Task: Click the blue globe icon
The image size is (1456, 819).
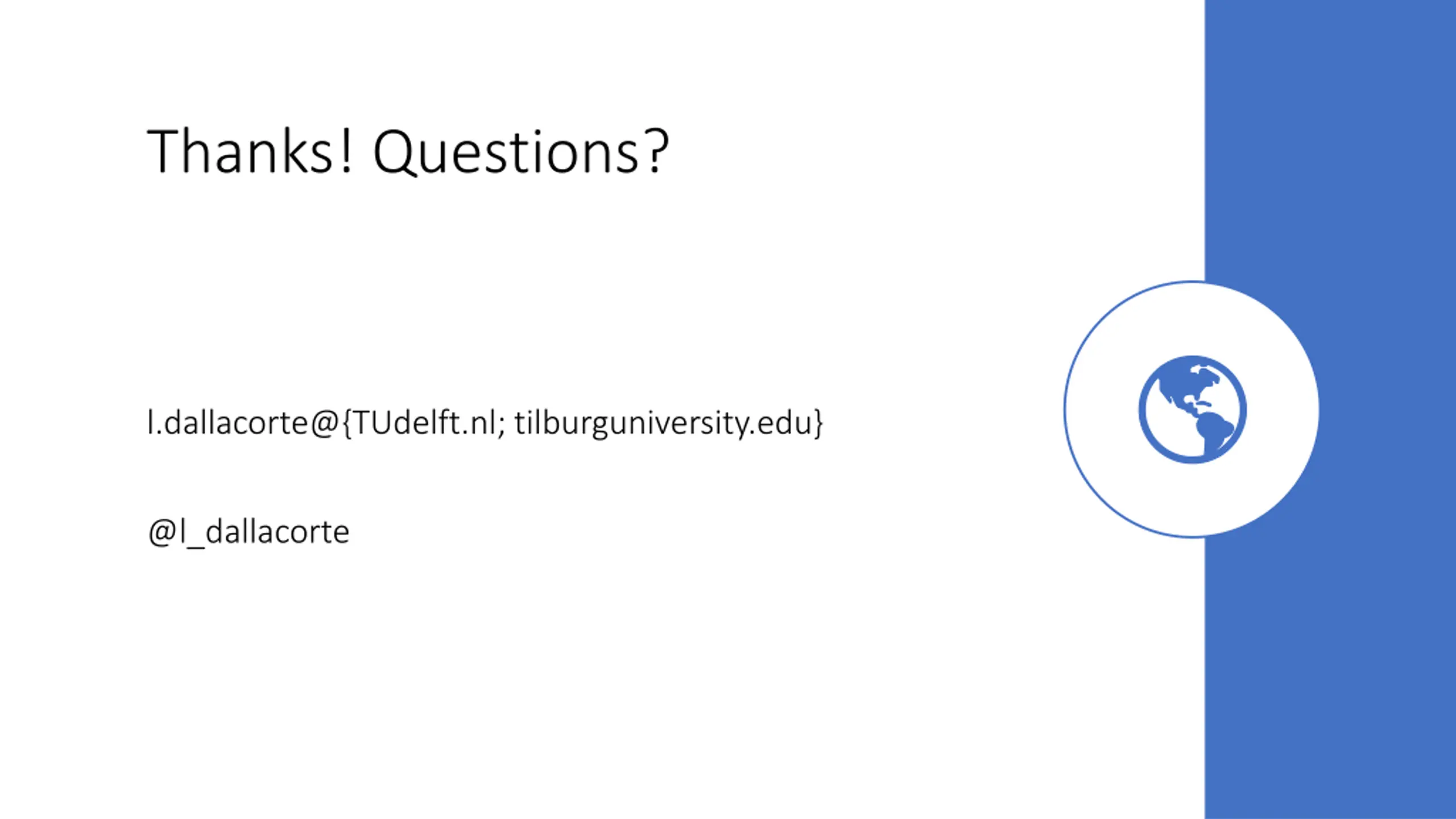Action: [1192, 409]
